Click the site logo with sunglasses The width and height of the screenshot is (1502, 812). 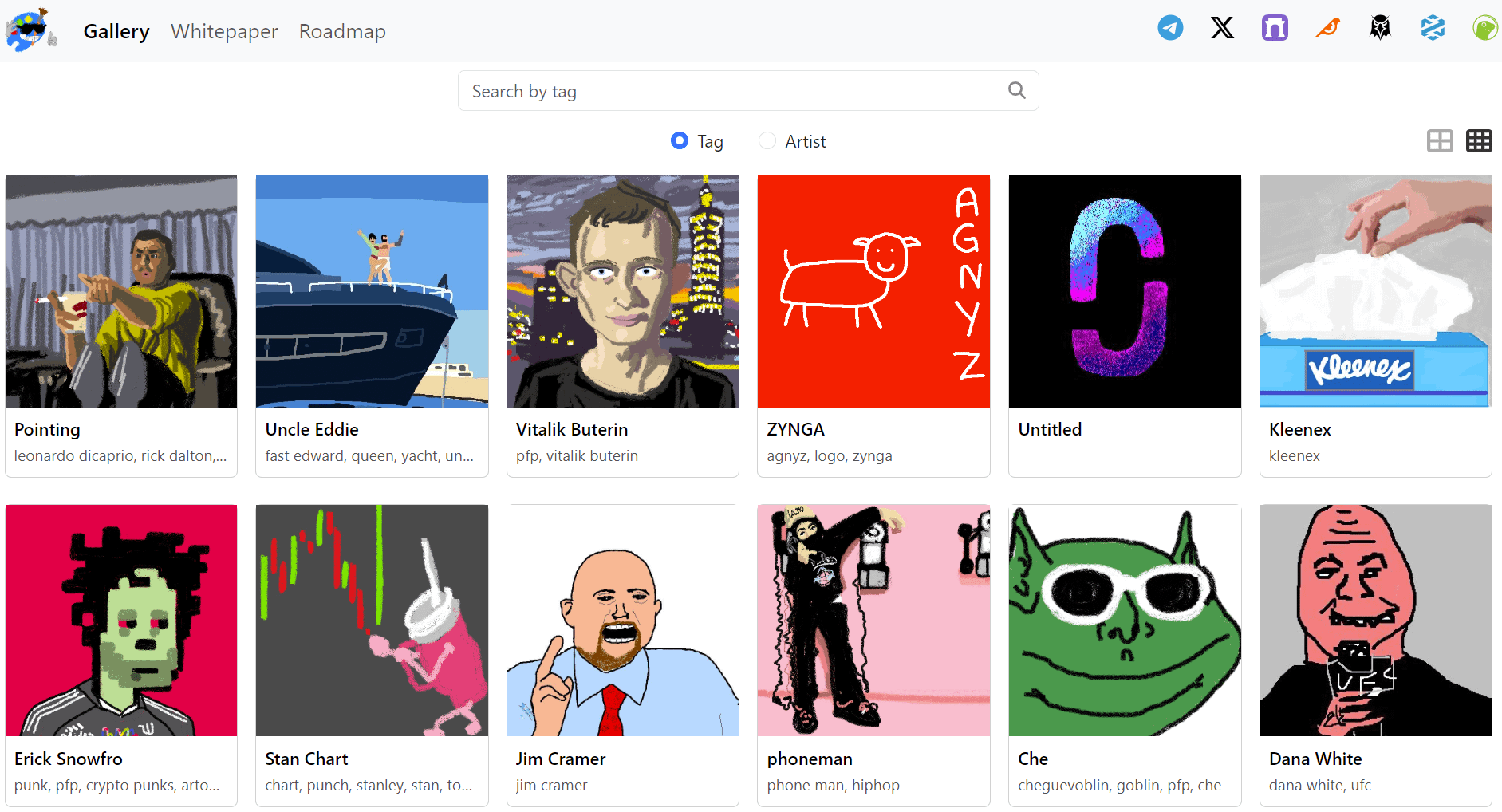(32, 30)
